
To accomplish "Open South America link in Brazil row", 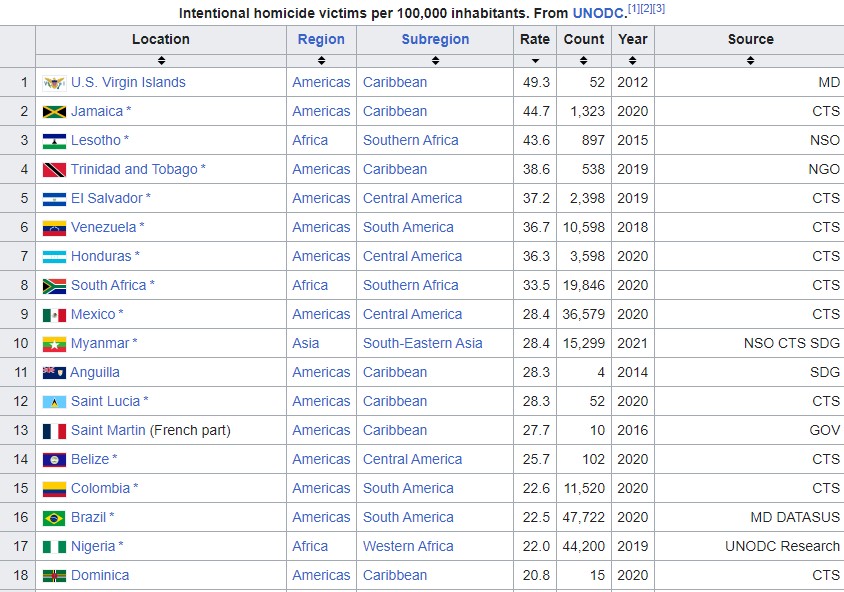I will tap(408, 518).
